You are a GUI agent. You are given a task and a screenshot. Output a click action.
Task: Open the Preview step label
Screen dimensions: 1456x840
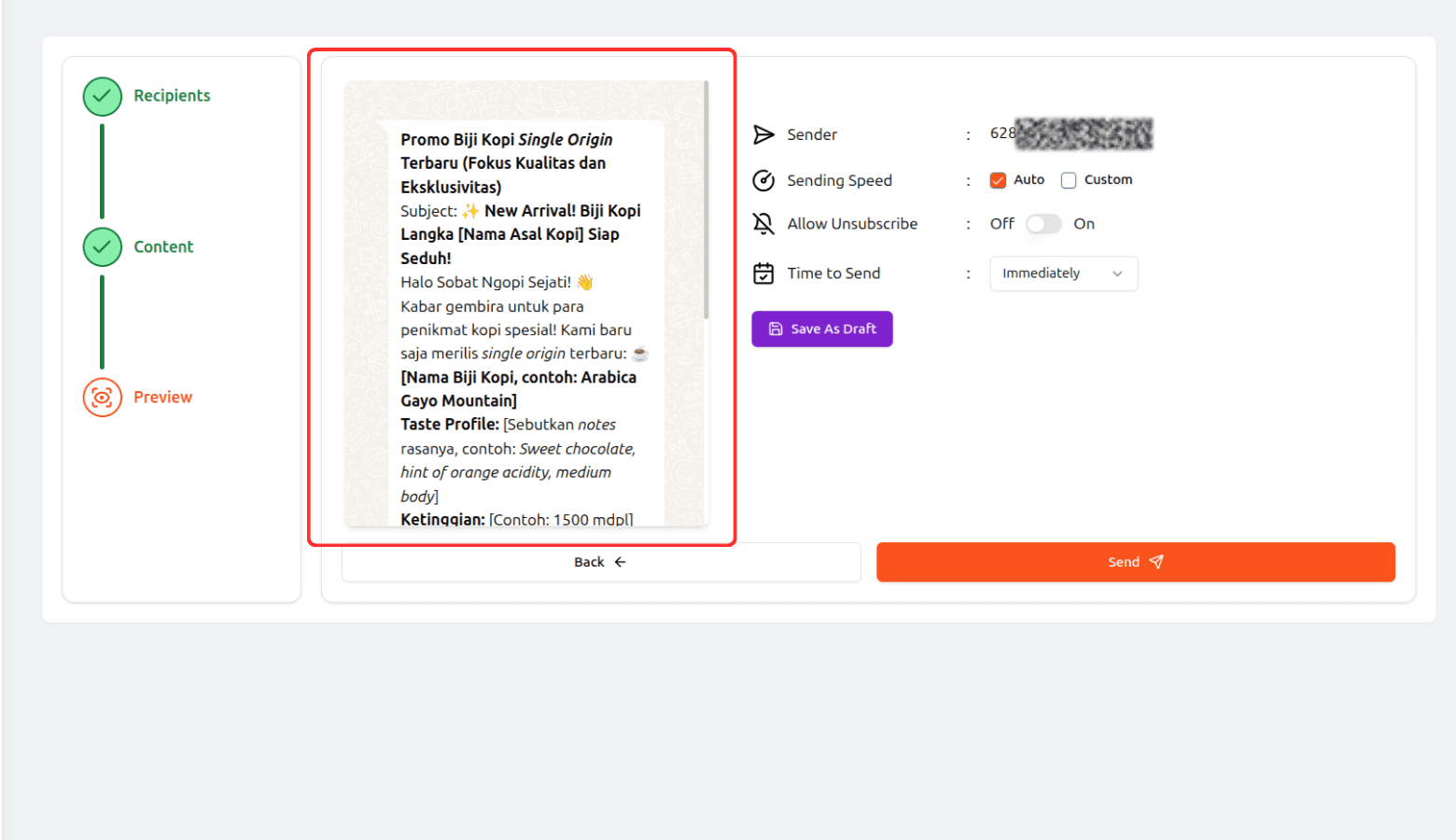point(162,398)
